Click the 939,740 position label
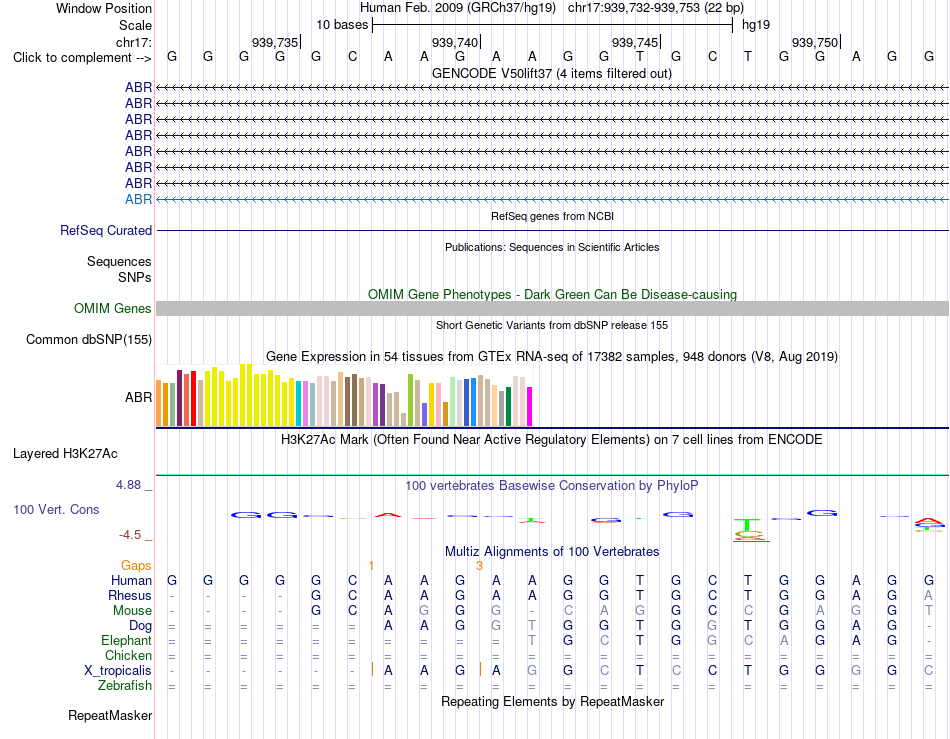950x739 pixels. click(455, 42)
